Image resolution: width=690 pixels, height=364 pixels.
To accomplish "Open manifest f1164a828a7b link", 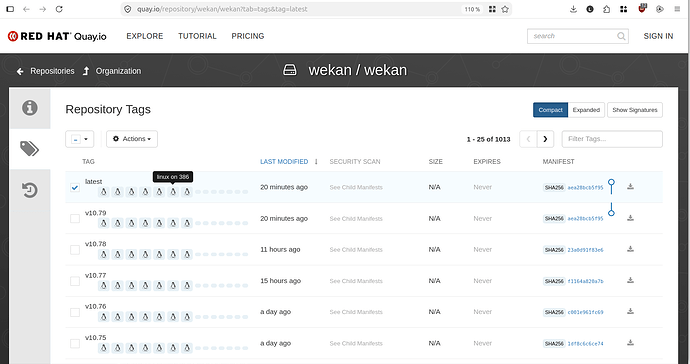I will 585,281.
